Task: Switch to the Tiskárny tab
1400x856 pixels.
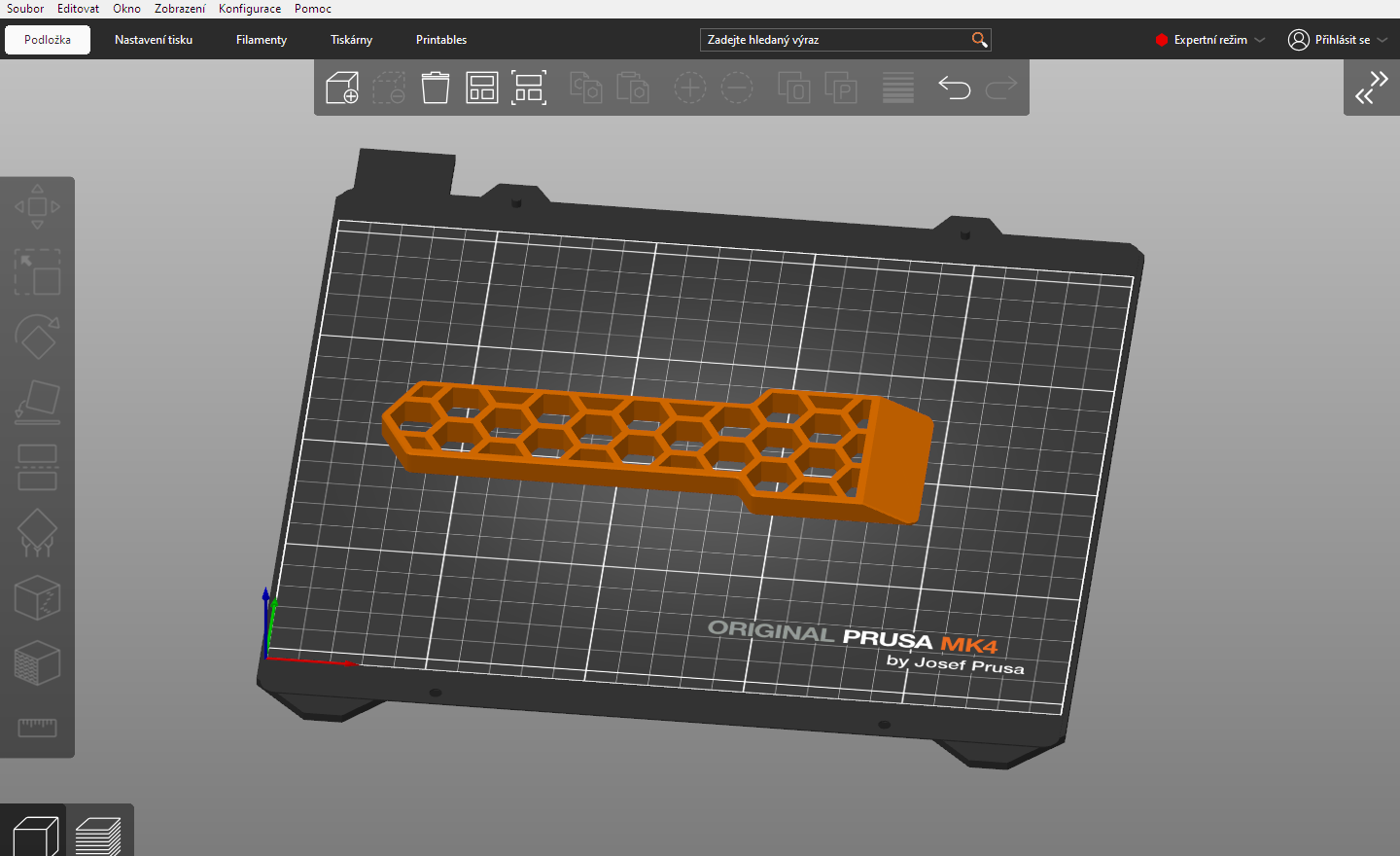Action: [x=351, y=40]
